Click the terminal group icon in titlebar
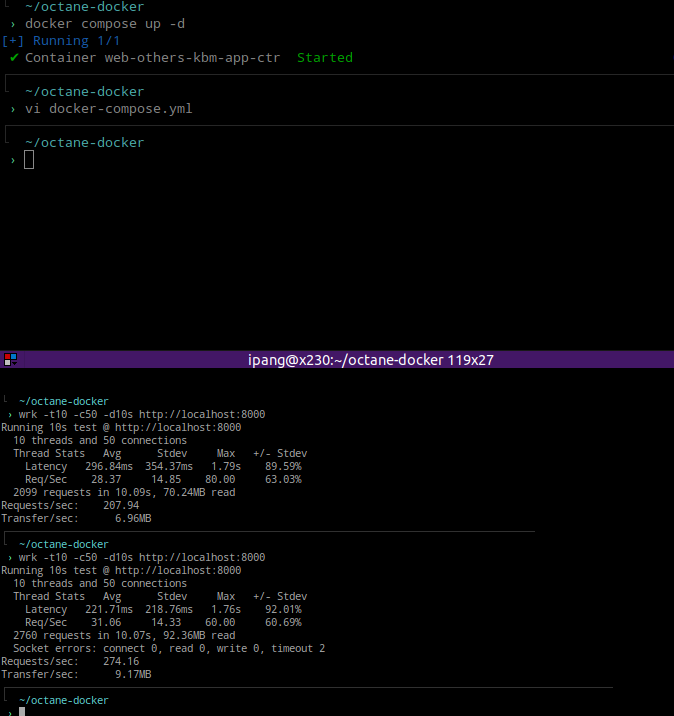Viewport: 674px width, 716px height. click(x=9, y=359)
